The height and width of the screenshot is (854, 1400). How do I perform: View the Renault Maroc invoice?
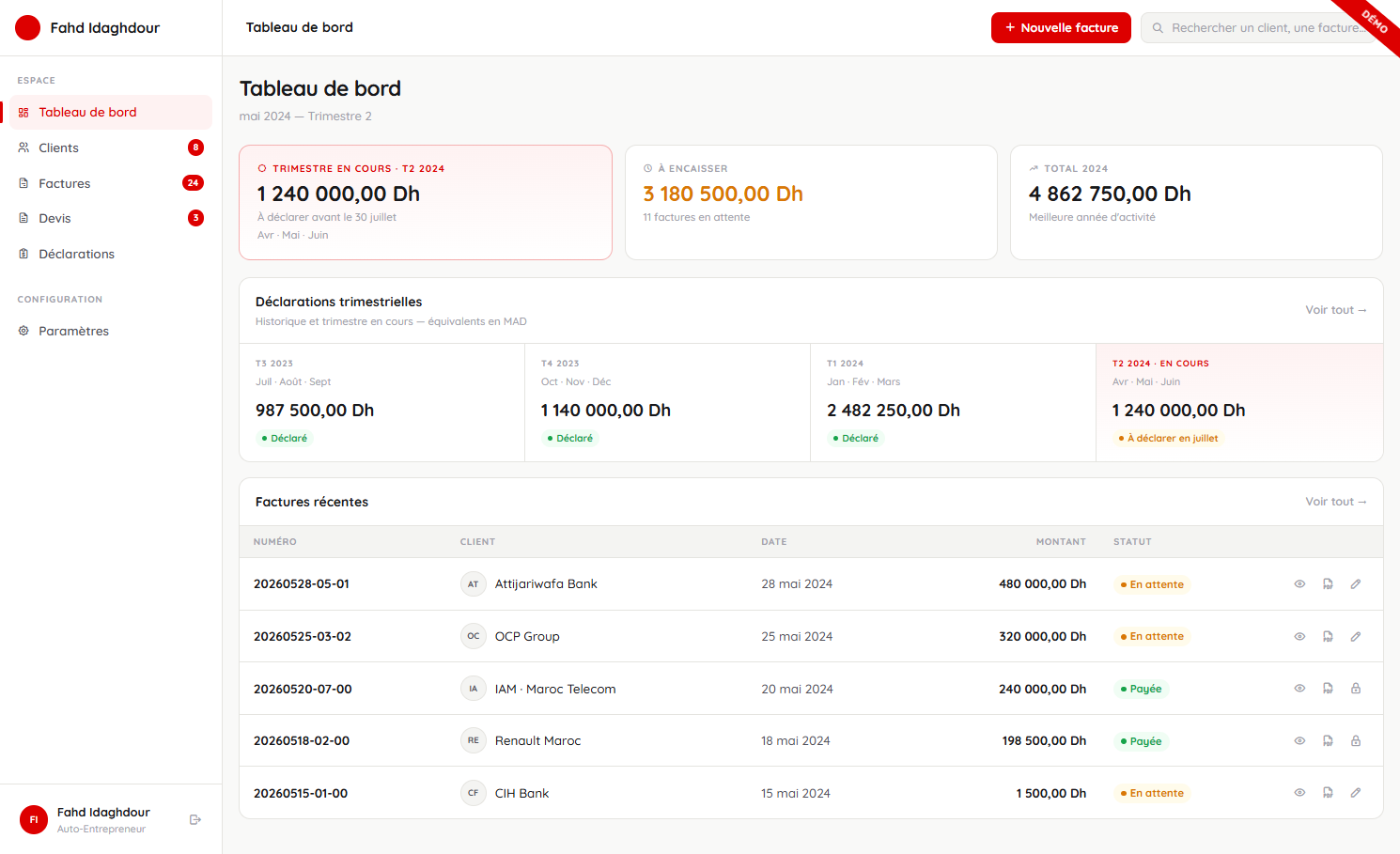click(1299, 741)
